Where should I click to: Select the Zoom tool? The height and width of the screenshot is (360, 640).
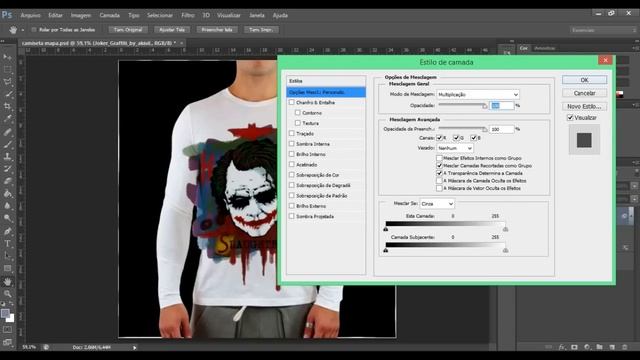[x=7, y=293]
